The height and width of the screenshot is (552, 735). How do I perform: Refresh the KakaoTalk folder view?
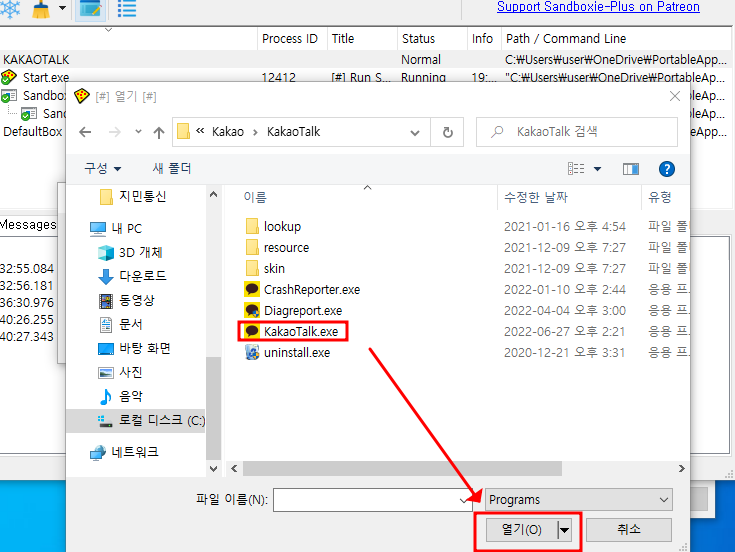tap(448, 133)
